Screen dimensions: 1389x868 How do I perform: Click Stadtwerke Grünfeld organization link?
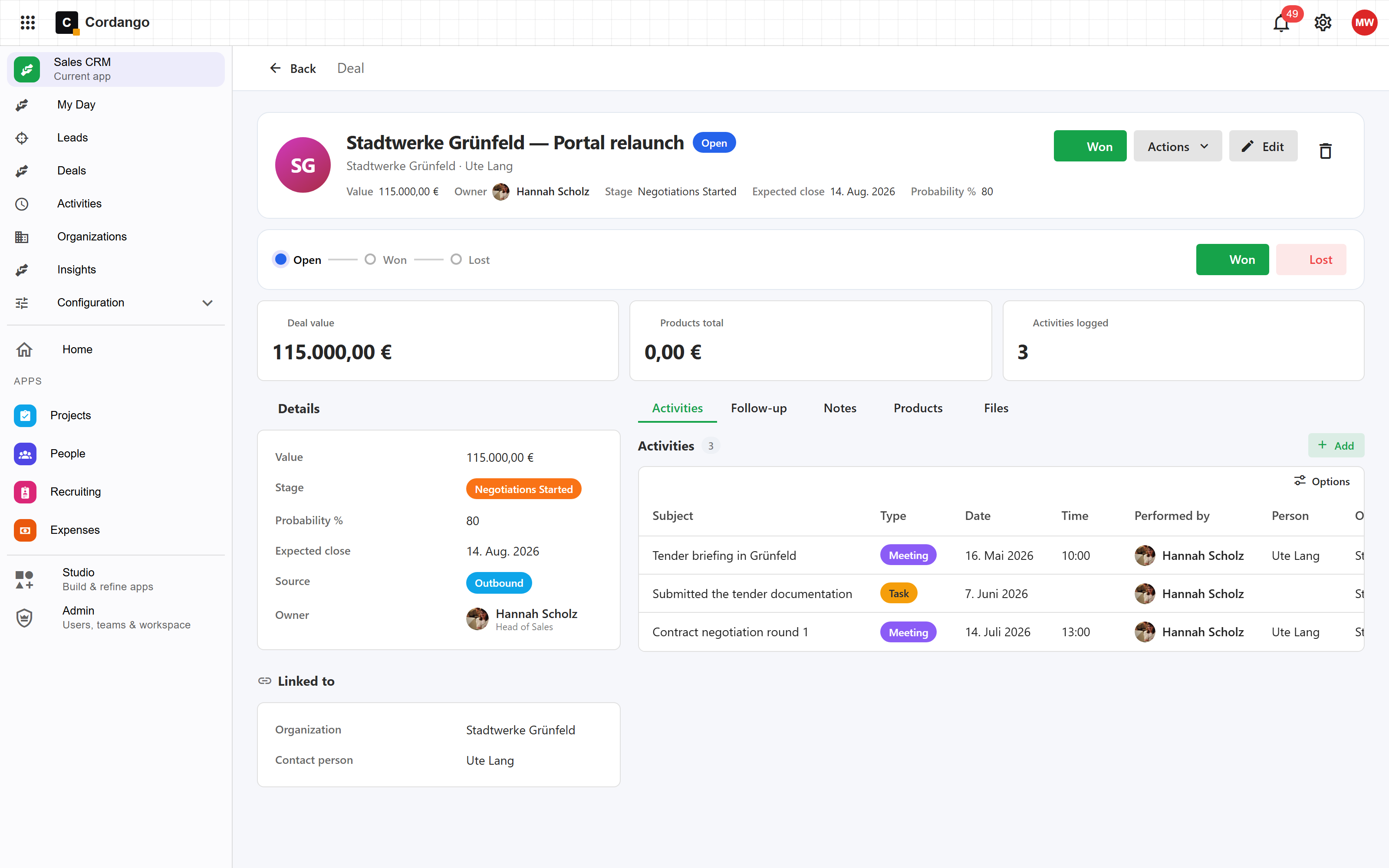[520, 730]
